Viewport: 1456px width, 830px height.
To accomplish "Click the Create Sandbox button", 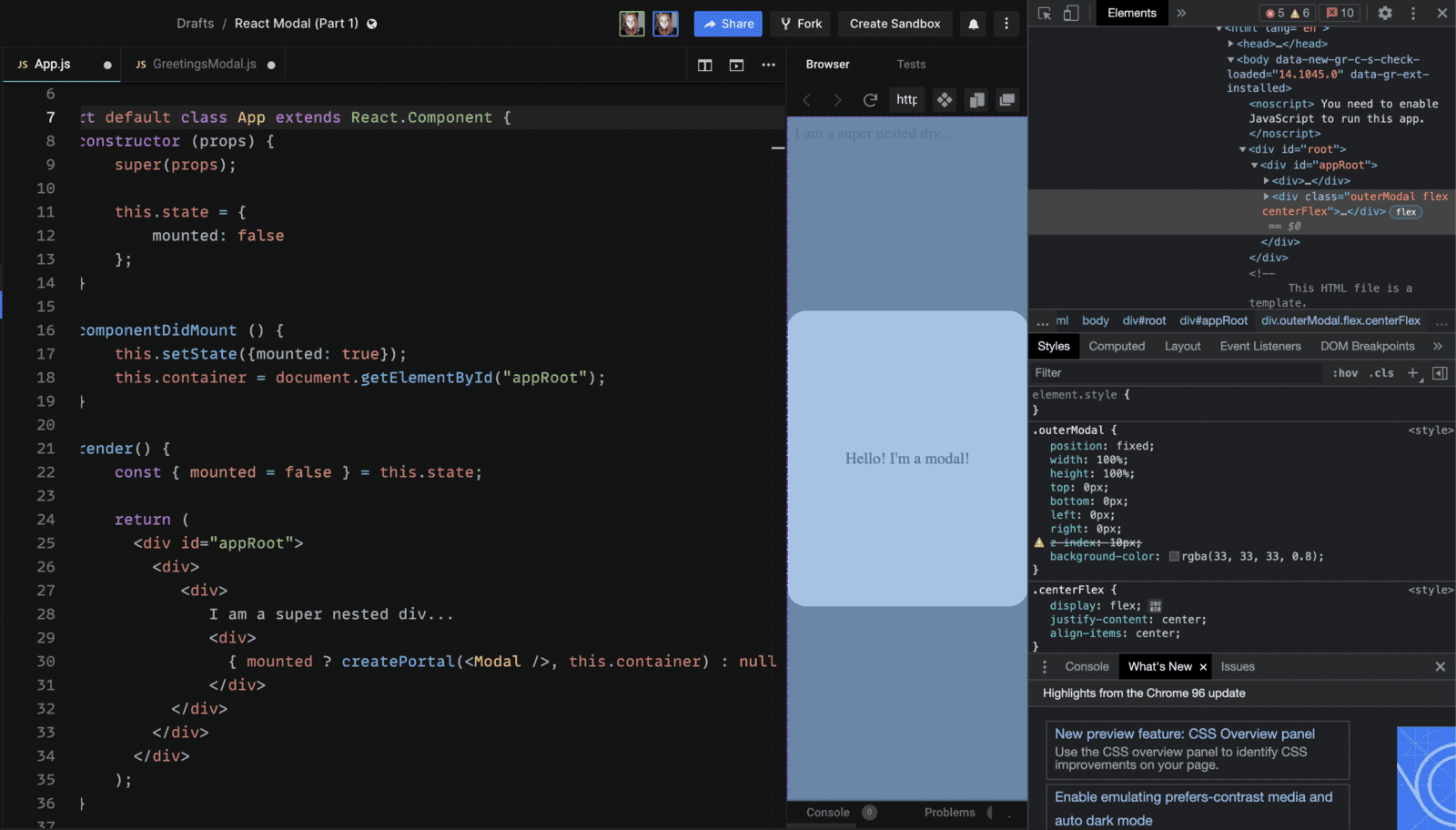I will coord(895,24).
